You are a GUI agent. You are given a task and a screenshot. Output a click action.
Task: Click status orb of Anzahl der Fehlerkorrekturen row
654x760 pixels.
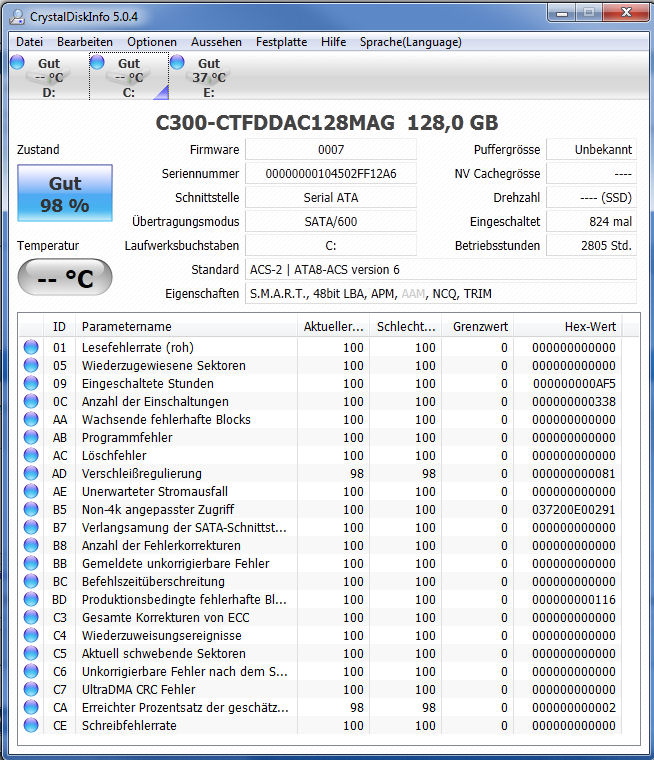click(x=31, y=545)
